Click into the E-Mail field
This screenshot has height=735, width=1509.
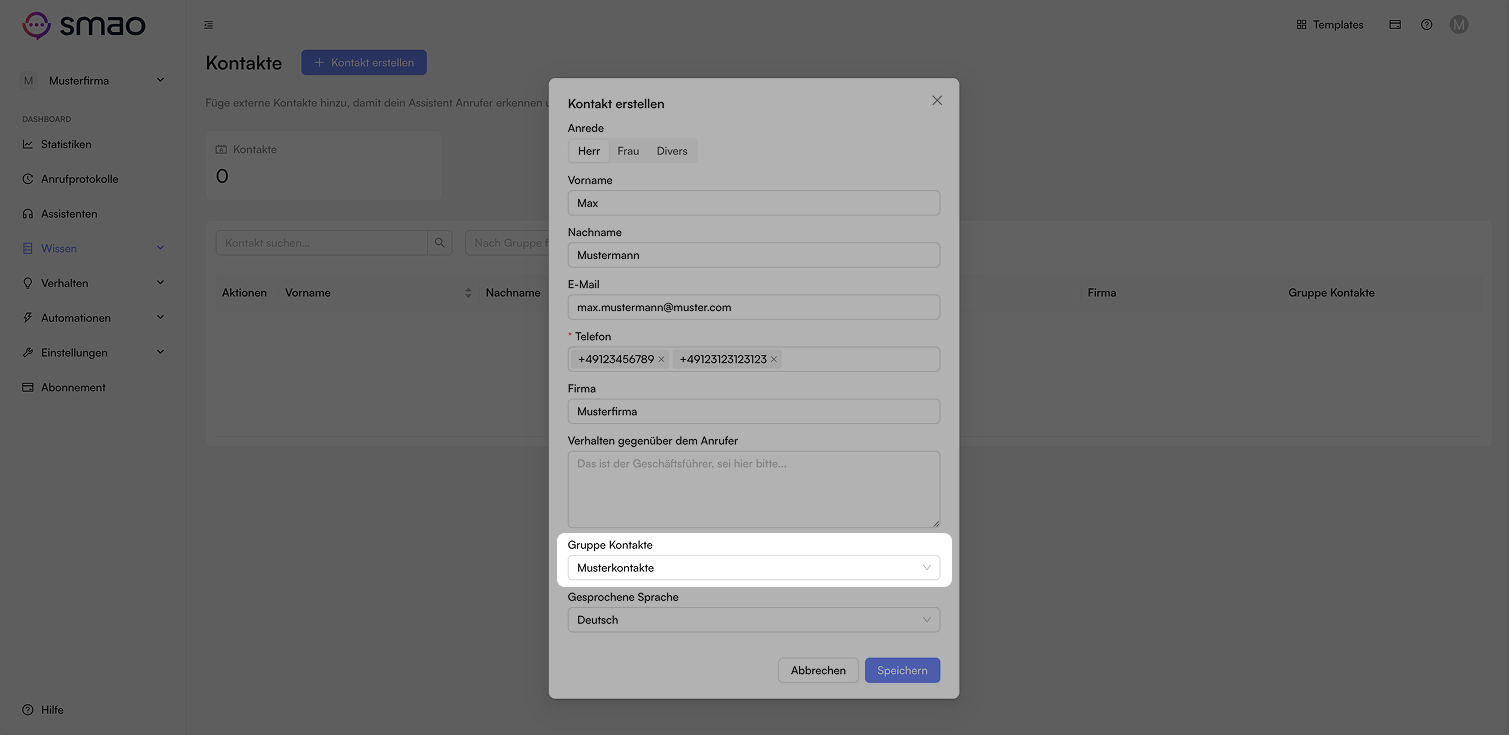coord(754,307)
